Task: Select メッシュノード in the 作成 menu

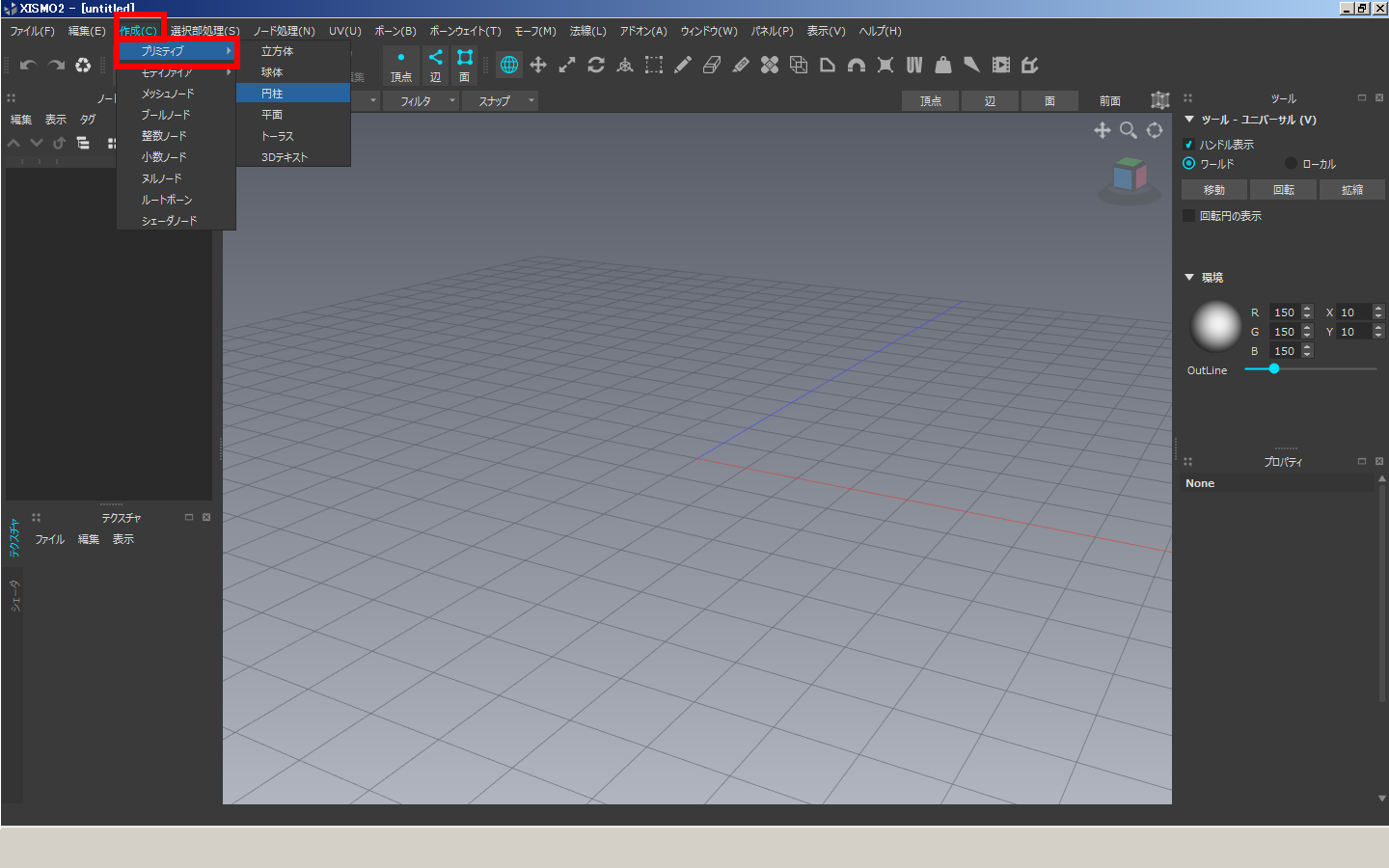Action: pos(177,94)
